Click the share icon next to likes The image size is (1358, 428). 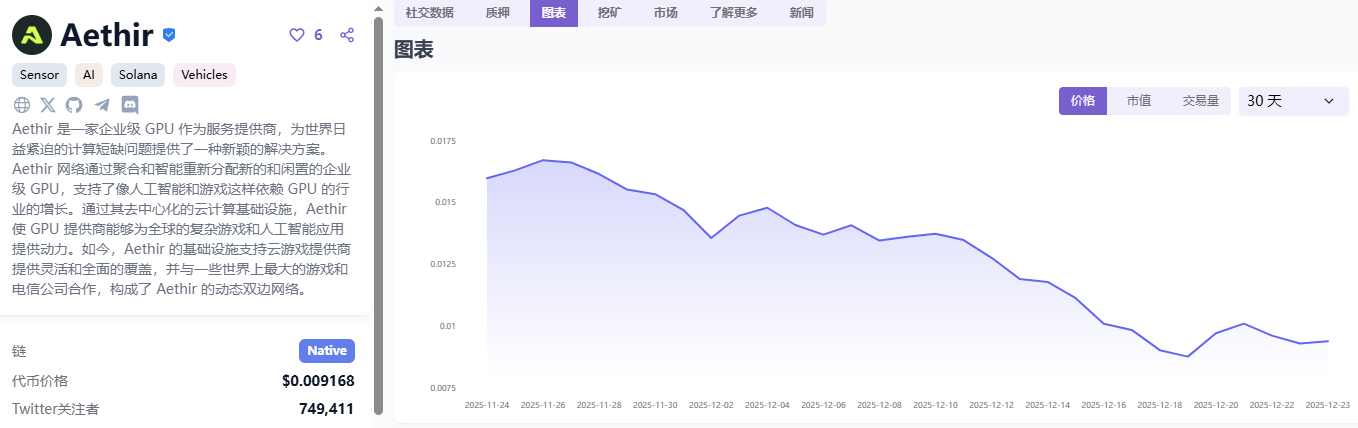coord(347,35)
